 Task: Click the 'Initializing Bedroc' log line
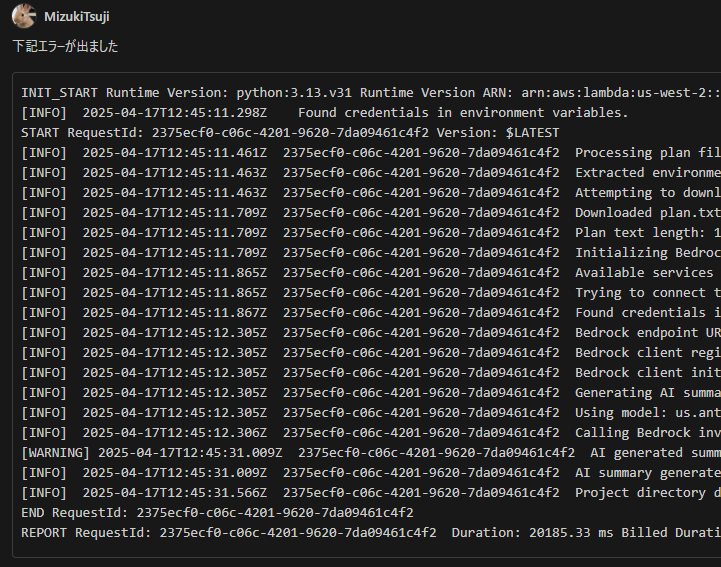pyautogui.click(x=371, y=253)
